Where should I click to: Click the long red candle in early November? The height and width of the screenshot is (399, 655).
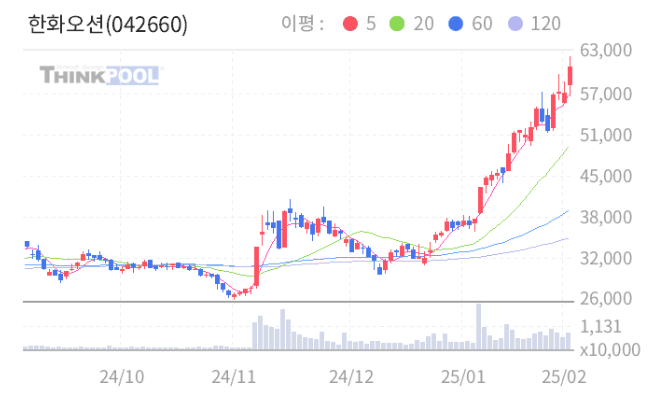click(x=256, y=267)
